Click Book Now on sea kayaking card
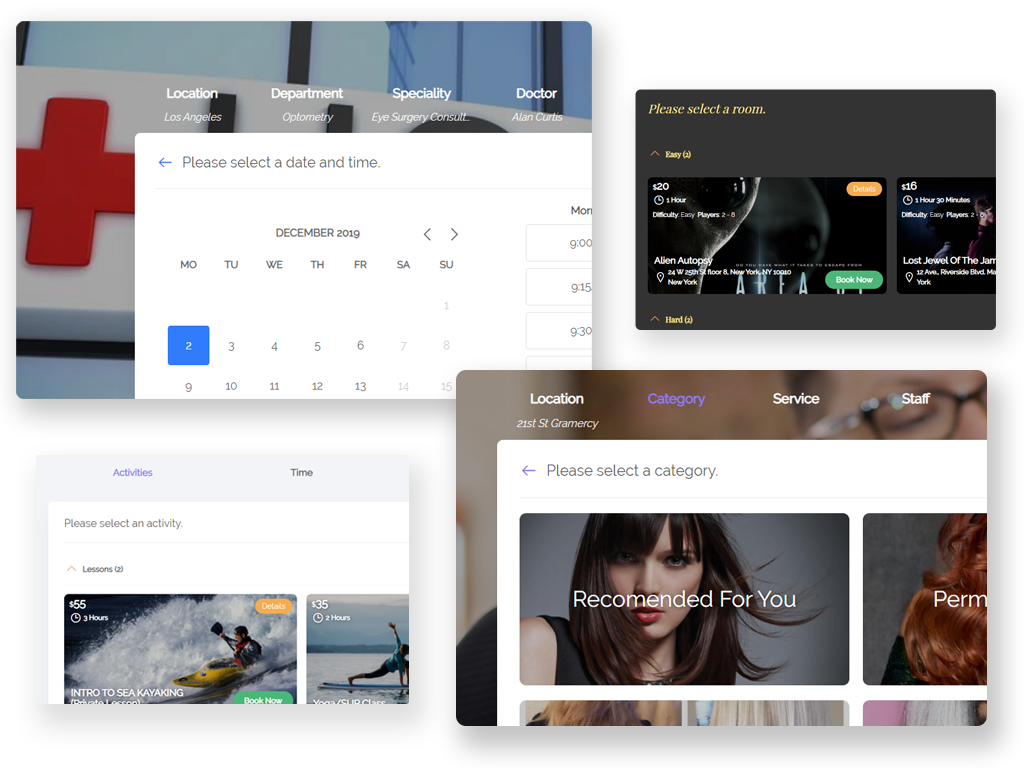Viewport: 1024px width, 768px height. pos(263,699)
